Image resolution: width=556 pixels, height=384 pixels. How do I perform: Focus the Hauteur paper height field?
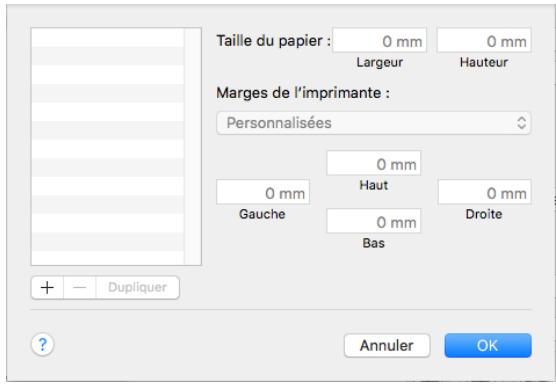click(484, 41)
